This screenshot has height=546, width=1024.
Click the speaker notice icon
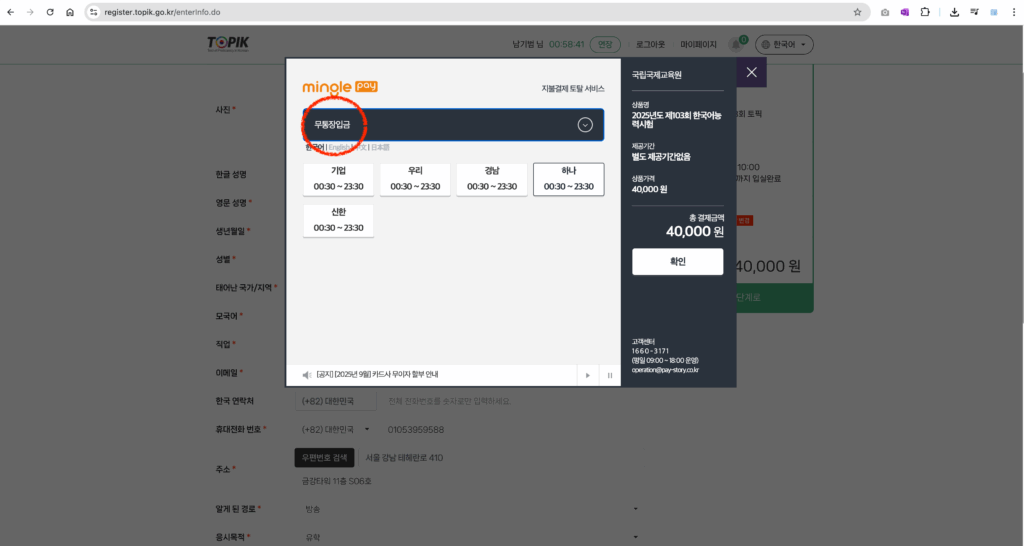coord(306,375)
